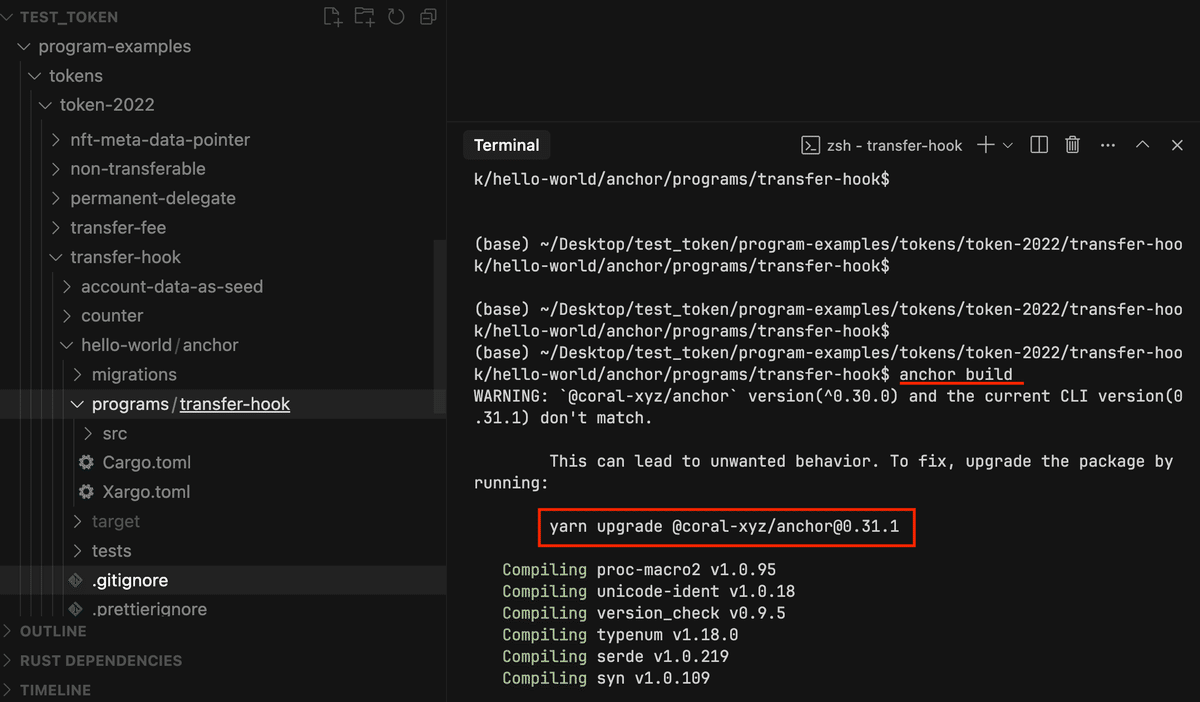Viewport: 1200px width, 702px height.
Task: Split the terminal
Action: click(x=1038, y=144)
